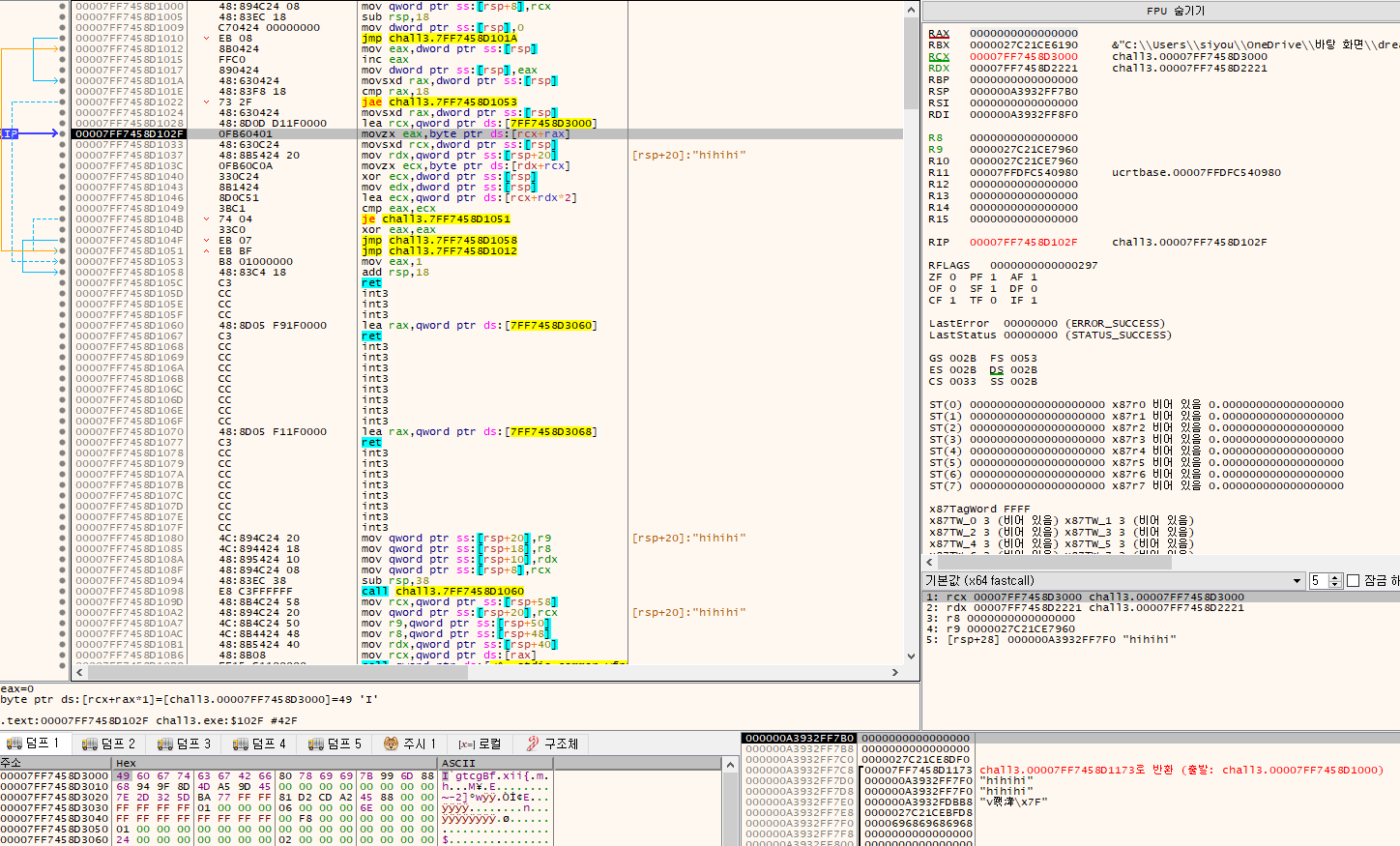Toggle the 잠금 lock checkbox

pyautogui.click(x=1354, y=580)
